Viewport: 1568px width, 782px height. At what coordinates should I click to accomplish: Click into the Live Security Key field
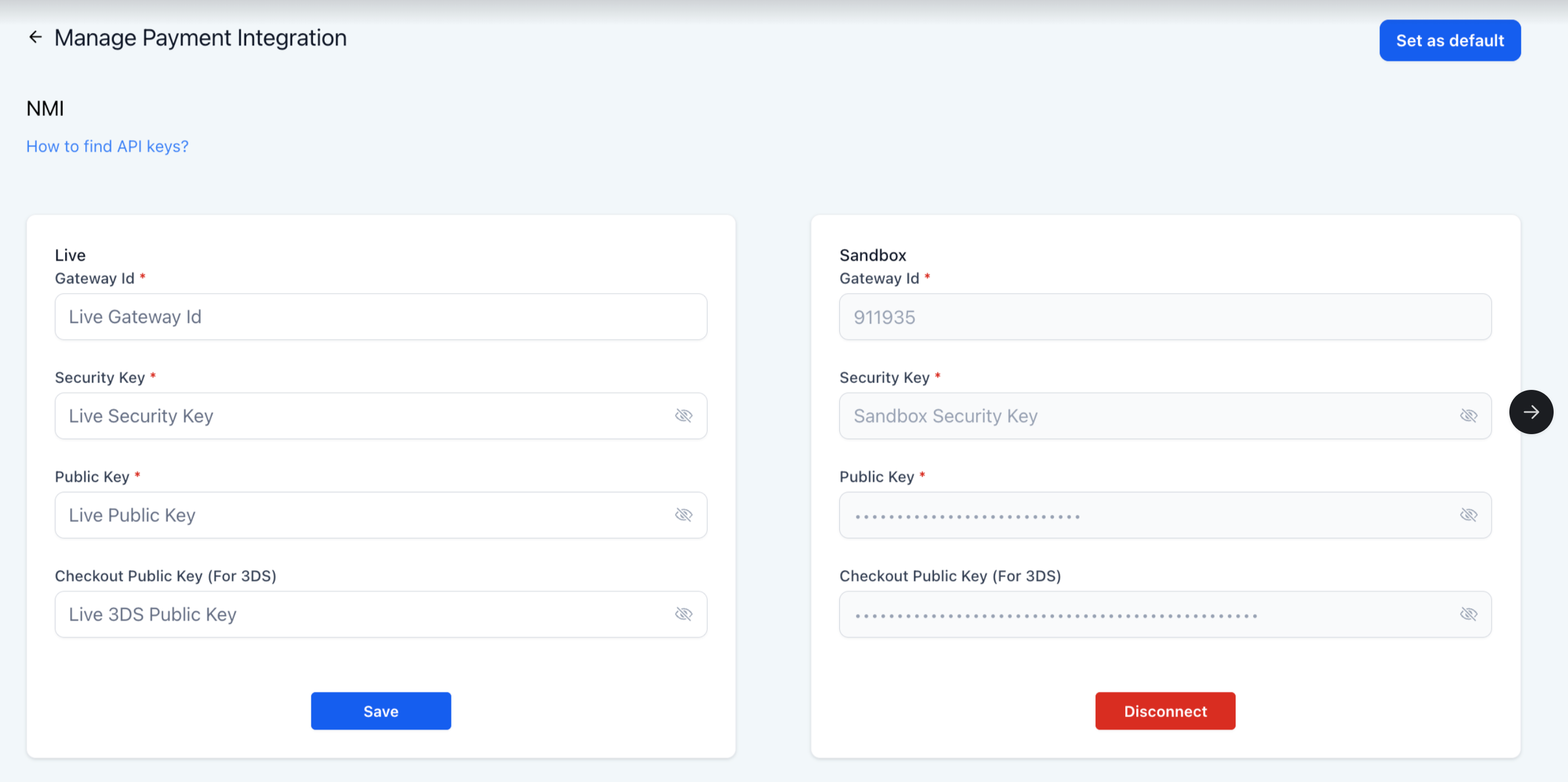coord(359,416)
